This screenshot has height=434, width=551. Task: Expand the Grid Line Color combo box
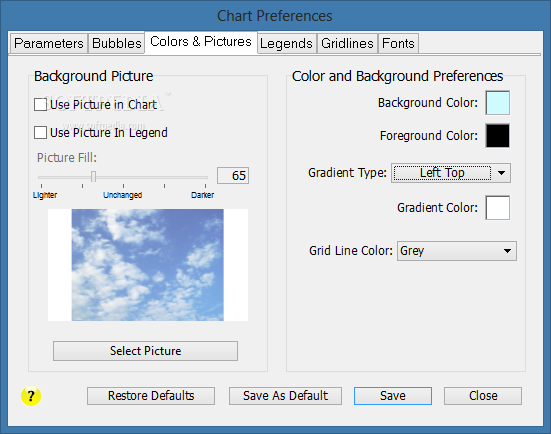[x=456, y=251]
